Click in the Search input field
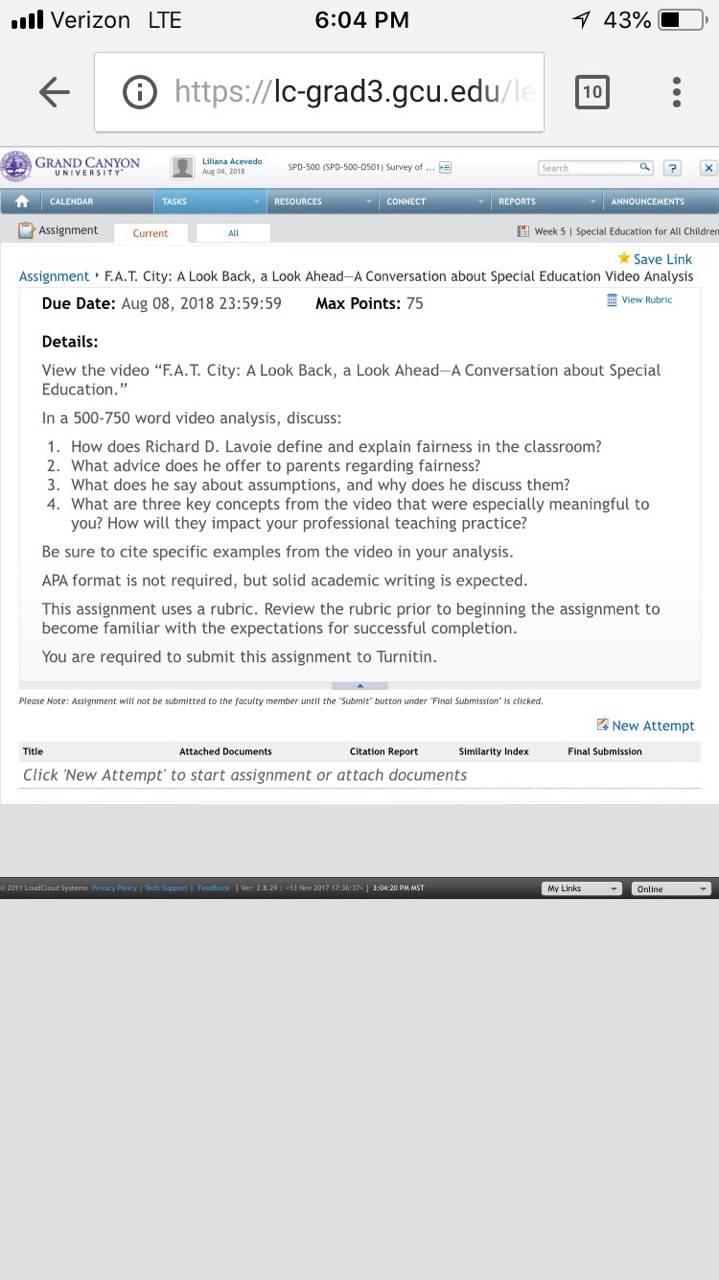This screenshot has width=719, height=1280. tap(588, 167)
